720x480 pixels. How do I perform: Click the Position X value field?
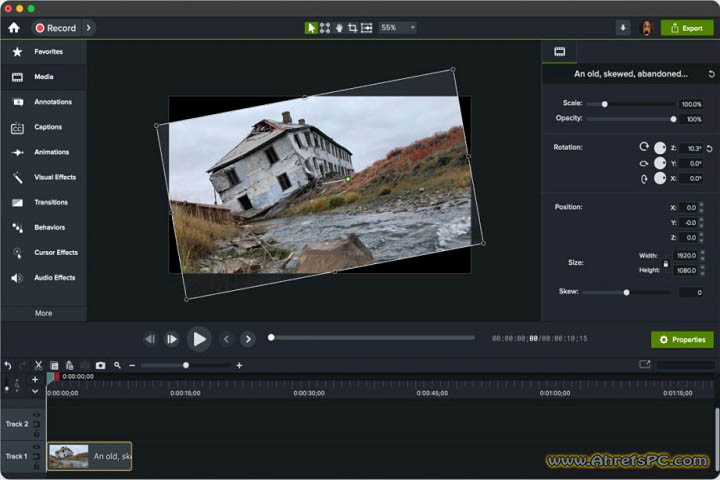tap(688, 208)
